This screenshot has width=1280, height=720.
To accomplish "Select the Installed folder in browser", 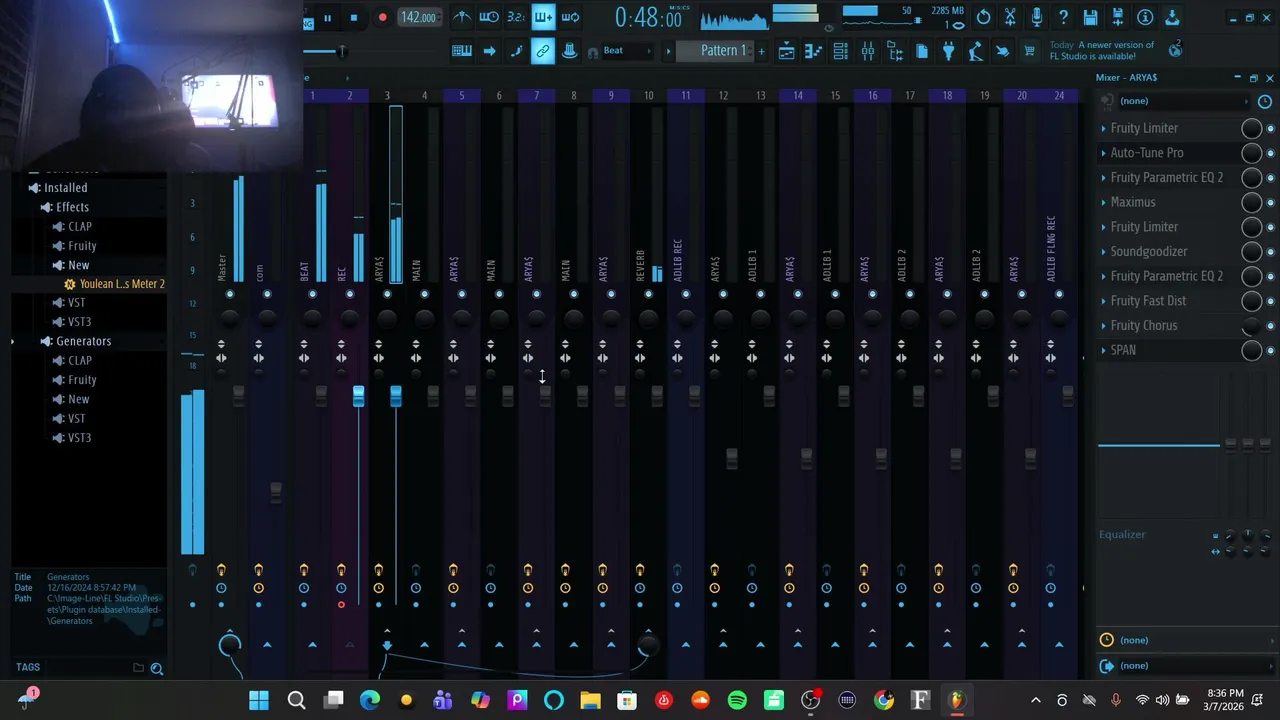I will 66,188.
